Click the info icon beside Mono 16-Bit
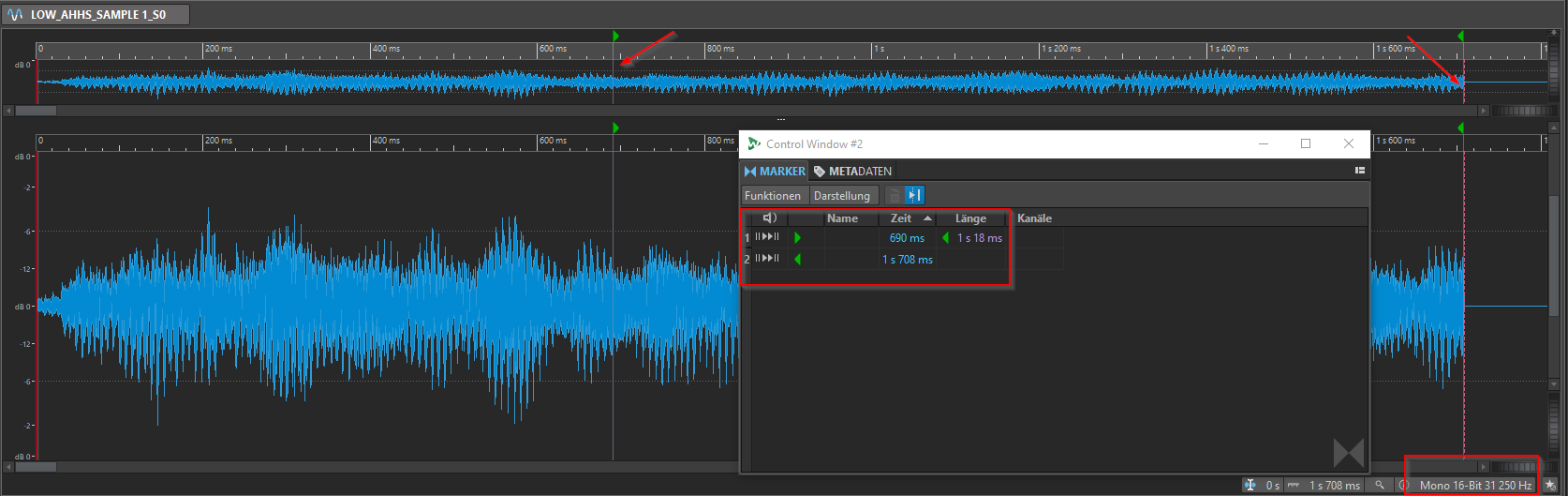 click(1403, 485)
